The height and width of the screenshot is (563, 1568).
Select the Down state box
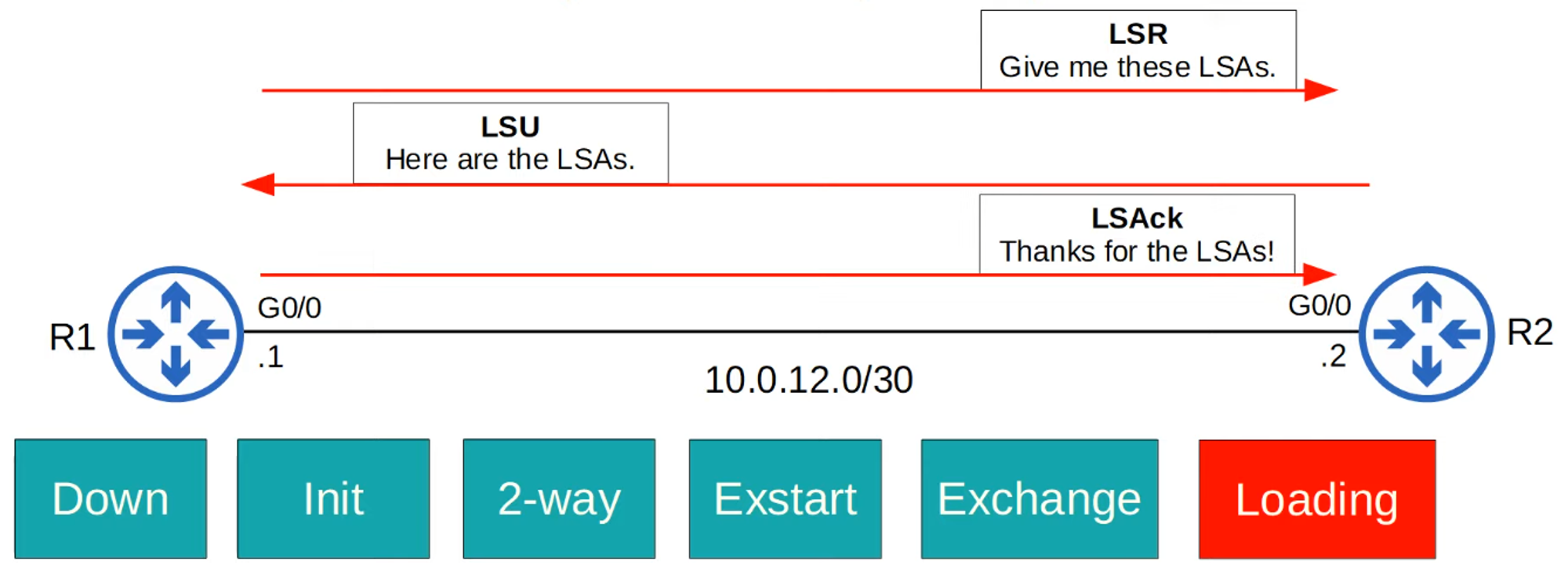pos(111,499)
